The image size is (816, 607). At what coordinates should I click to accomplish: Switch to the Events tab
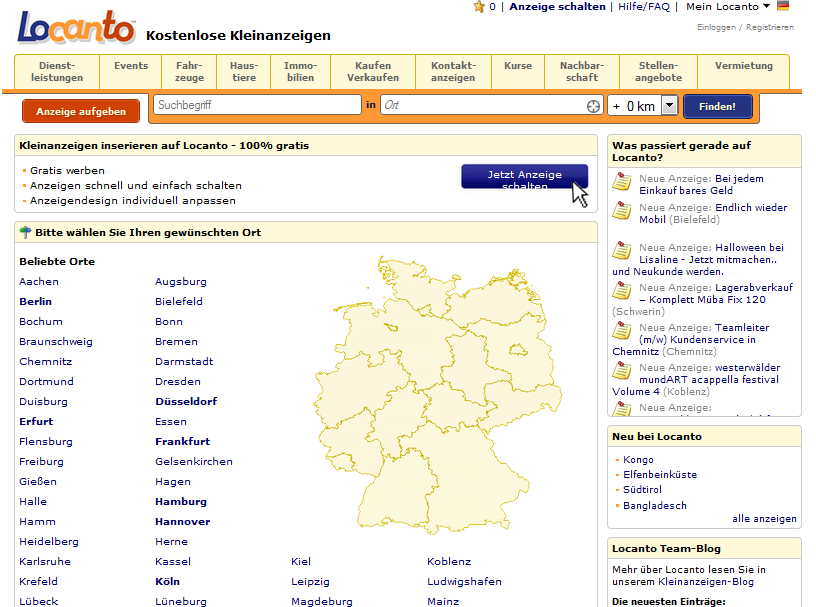131,72
